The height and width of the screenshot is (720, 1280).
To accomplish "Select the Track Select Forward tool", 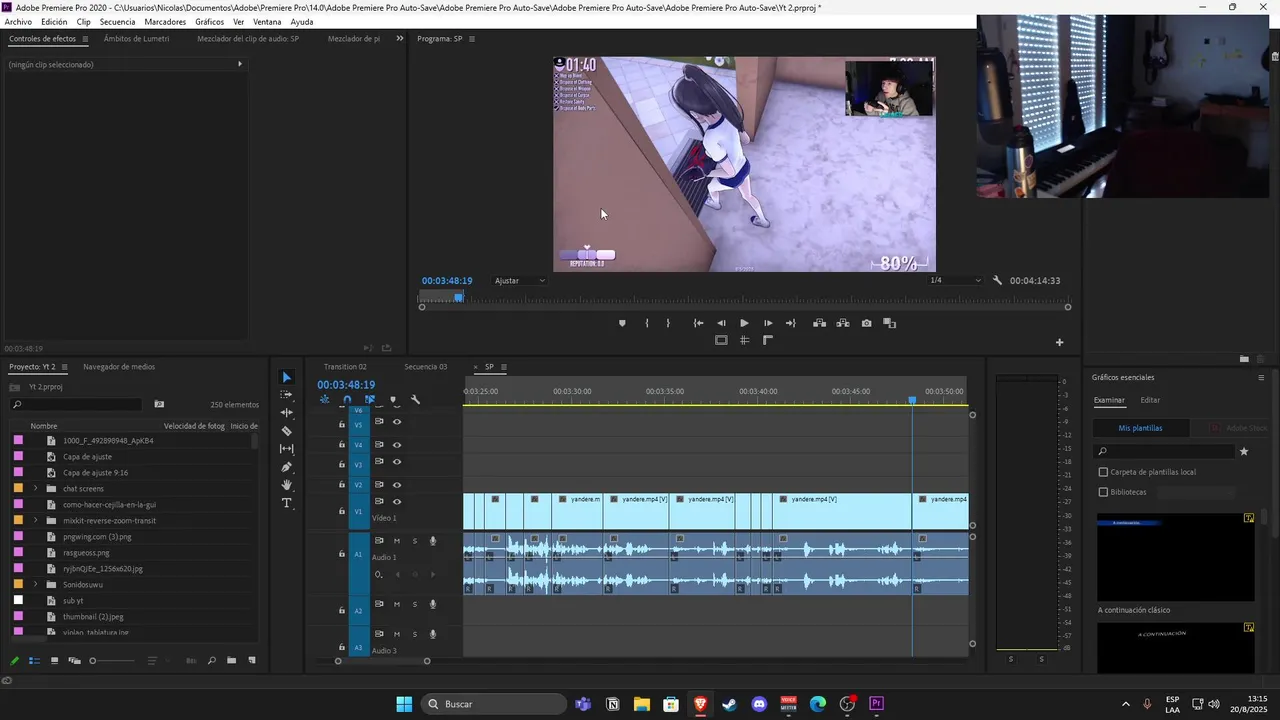I will [x=287, y=395].
